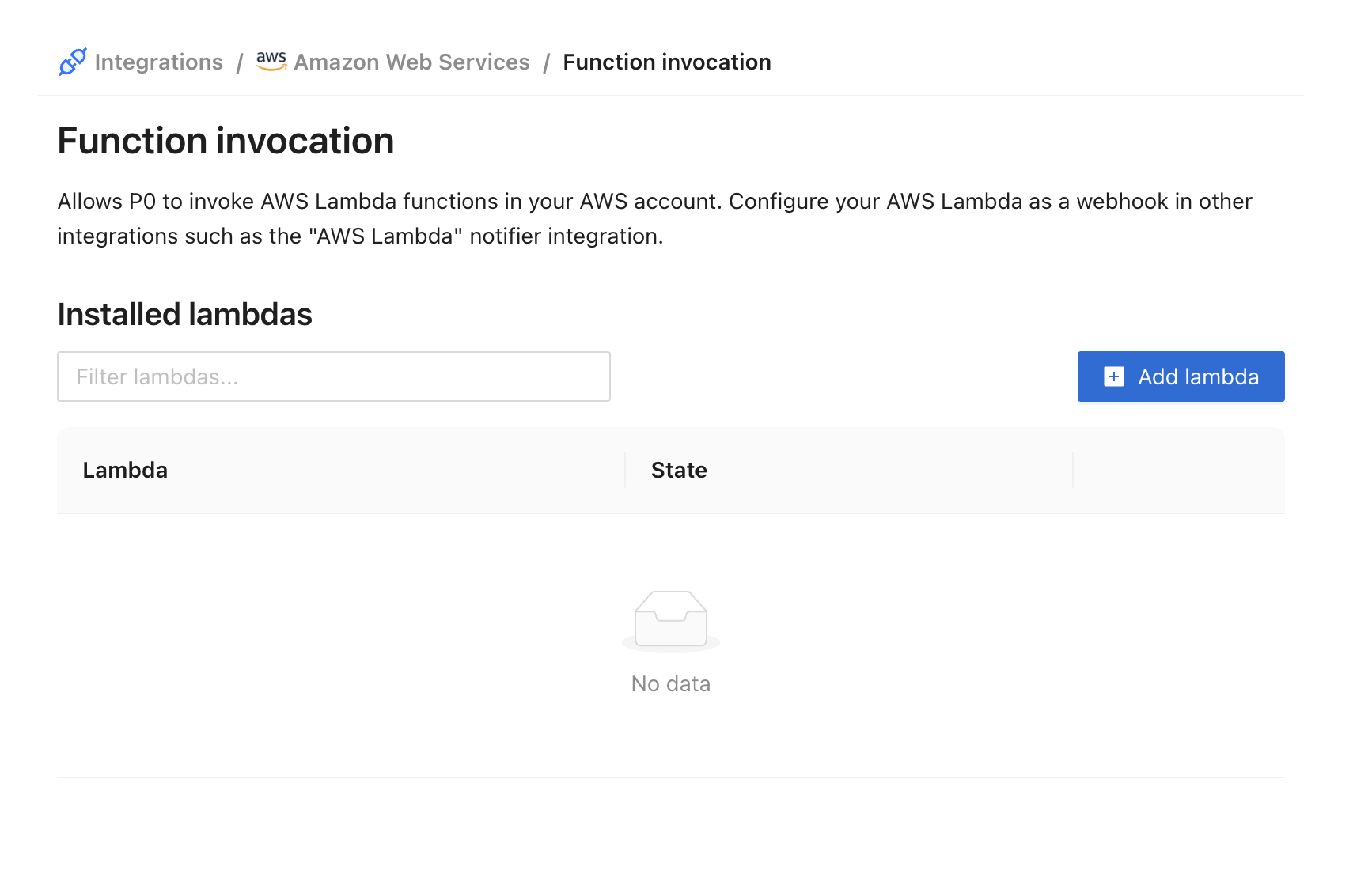The height and width of the screenshot is (870, 1372).
Task: Click divider right of State column header
Action: (x=1073, y=471)
